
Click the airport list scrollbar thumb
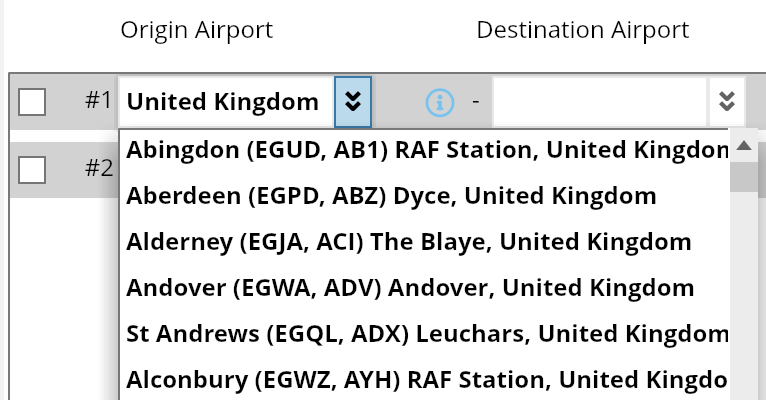(x=743, y=177)
